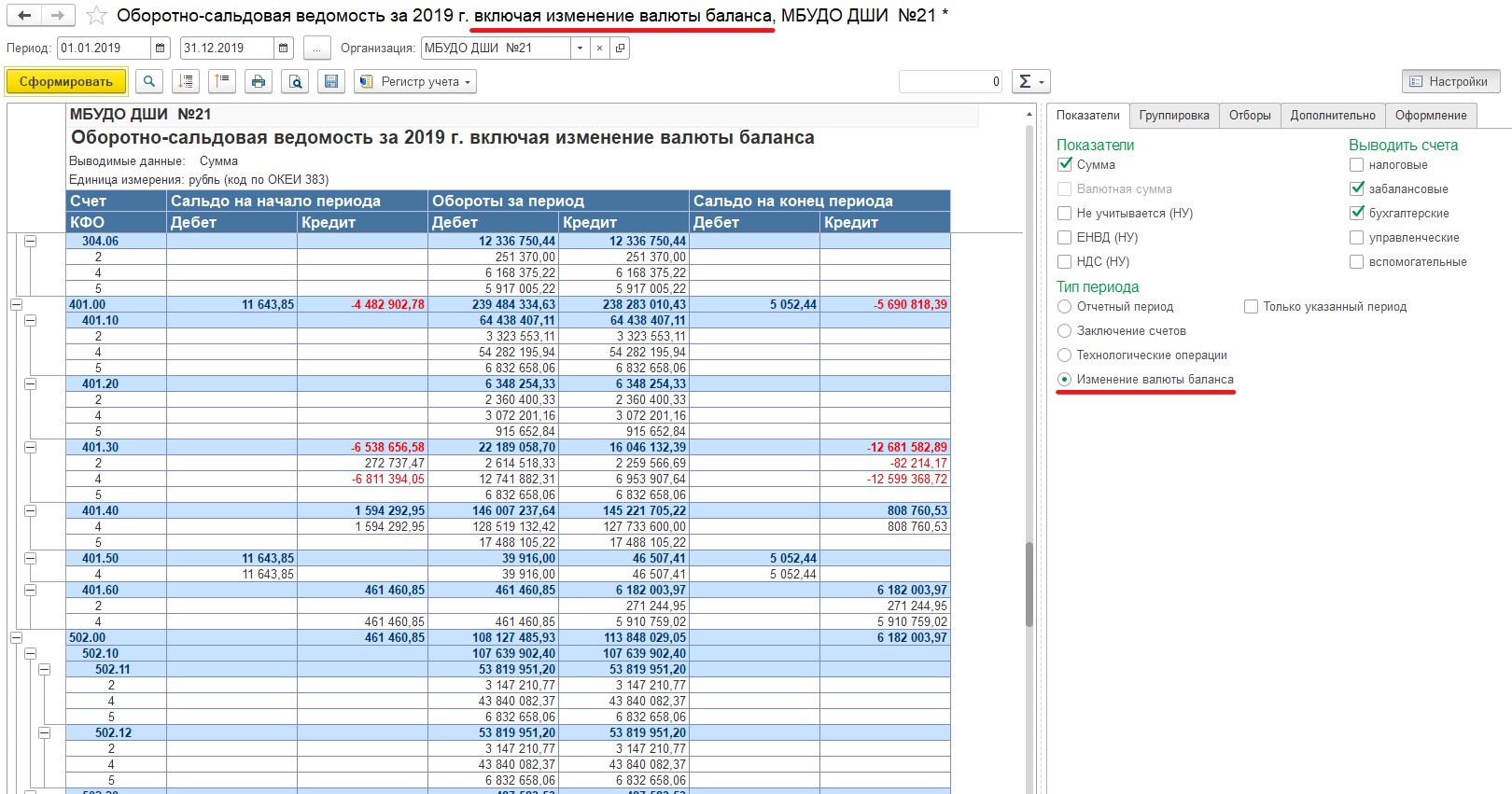Save report with floppy disk icon
Screen dimensions: 1512x794
330,82
